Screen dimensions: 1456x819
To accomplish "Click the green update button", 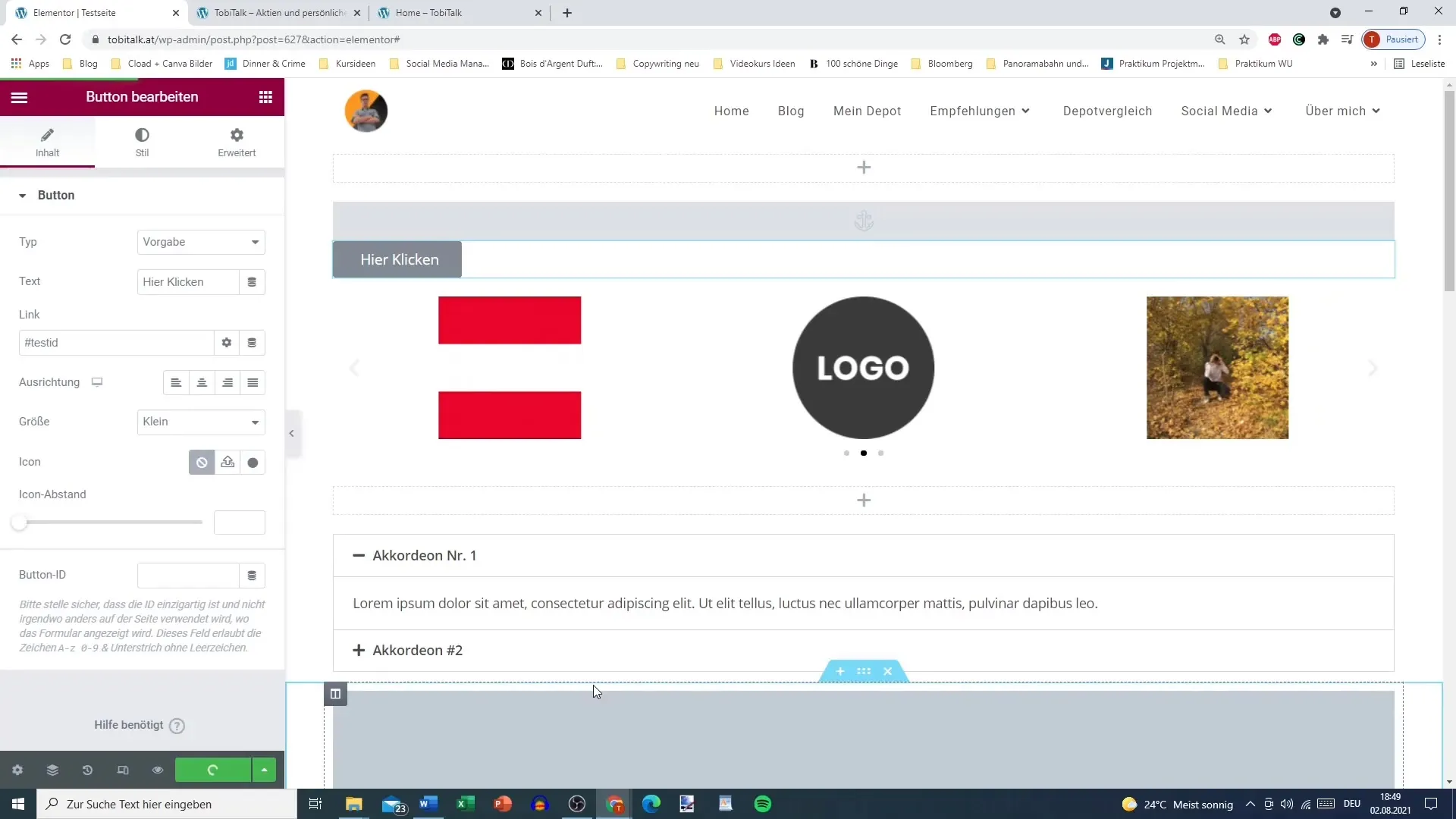I will (212, 770).
